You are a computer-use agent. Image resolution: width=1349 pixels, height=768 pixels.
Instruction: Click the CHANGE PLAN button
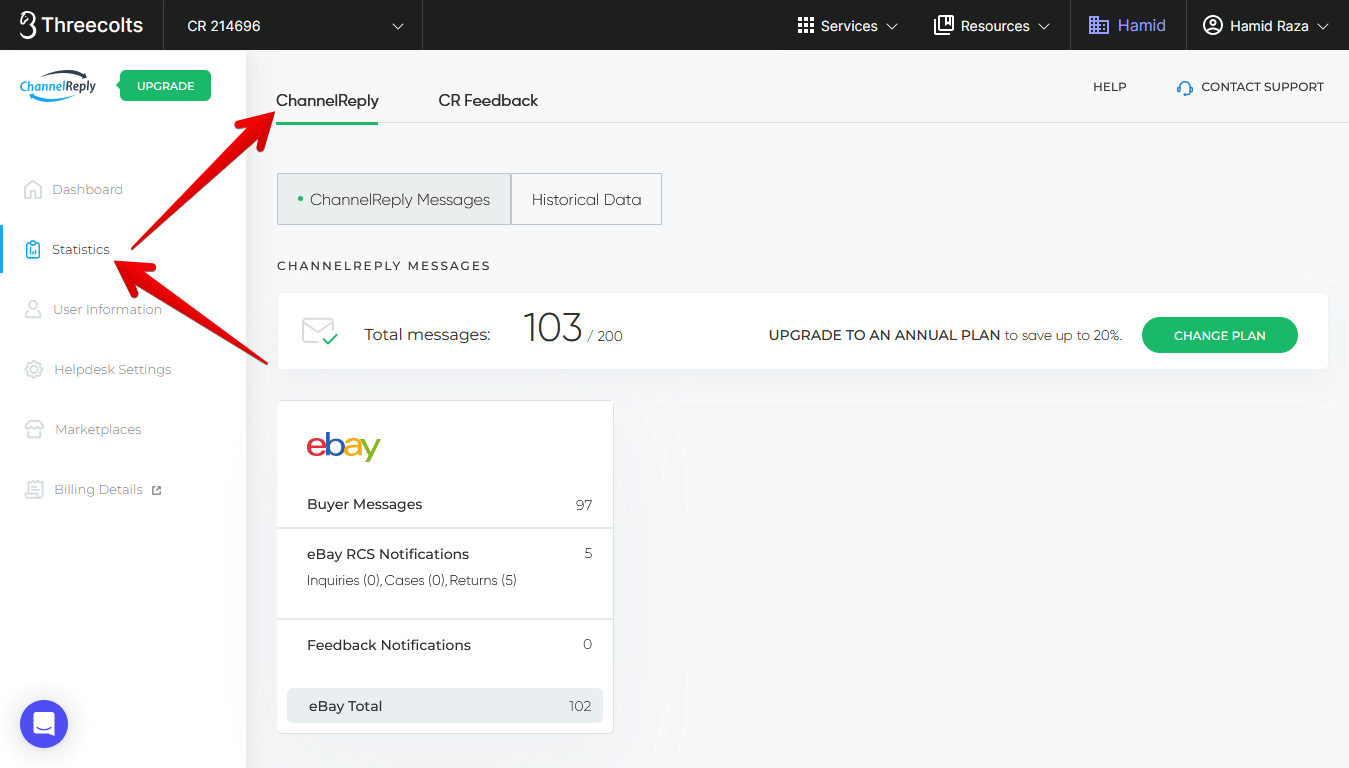1219,335
